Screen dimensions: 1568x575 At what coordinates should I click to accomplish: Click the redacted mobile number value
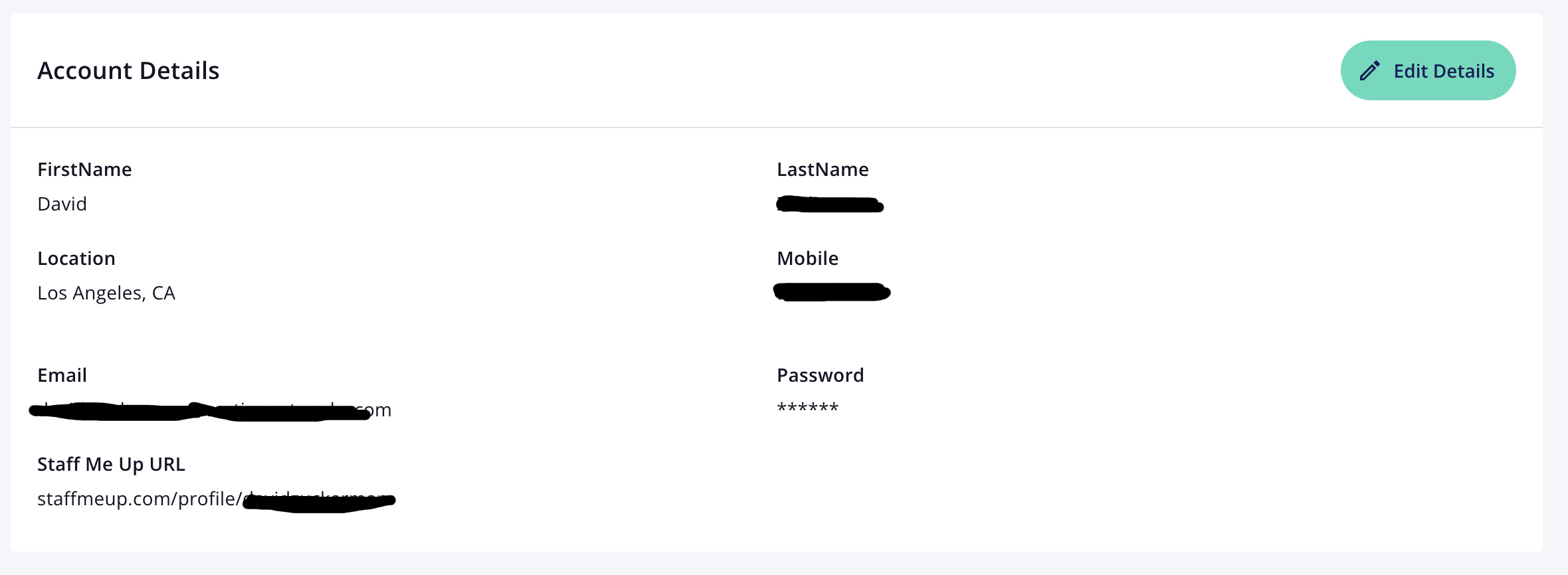pyautogui.click(x=832, y=292)
